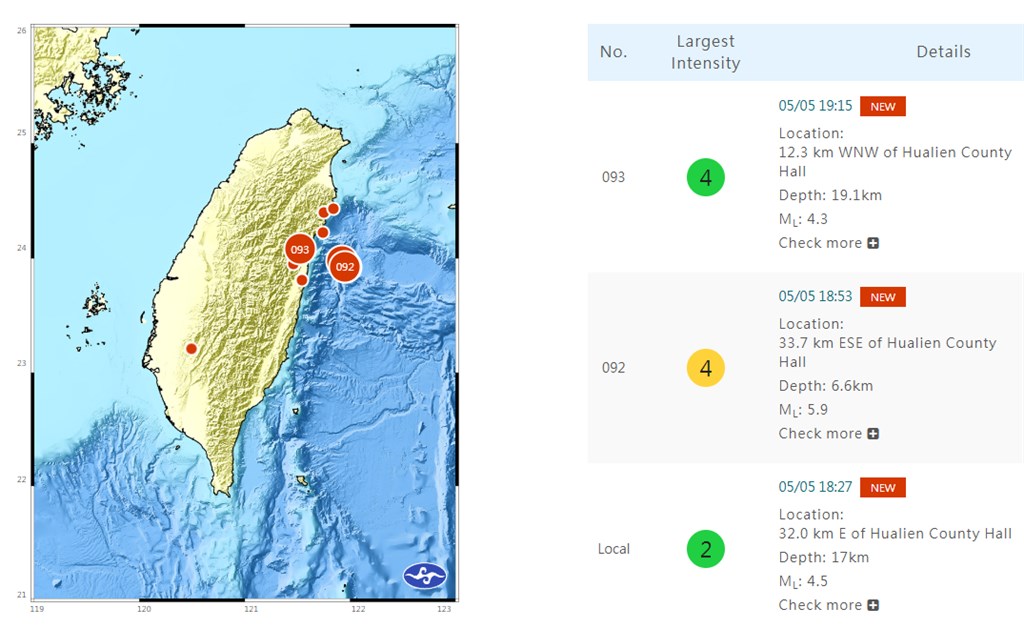Open the 05/05 19:15 earthquake report
Image resolution: width=1024 pixels, height=628 pixels.
(815, 106)
